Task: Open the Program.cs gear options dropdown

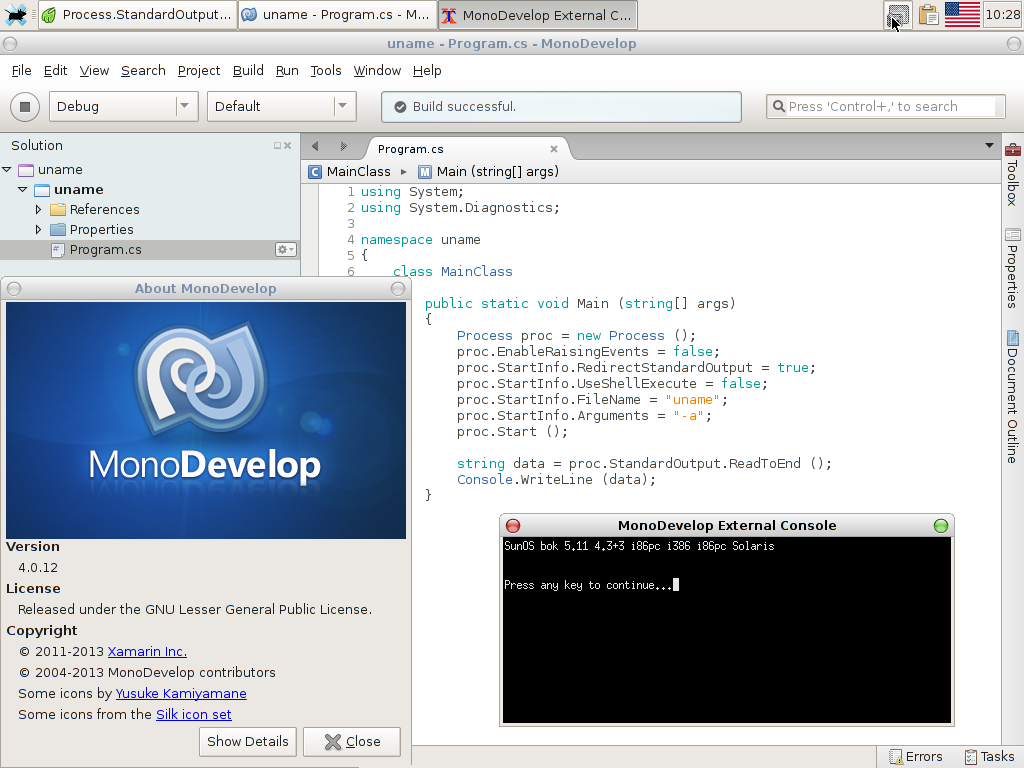Action: tap(285, 249)
